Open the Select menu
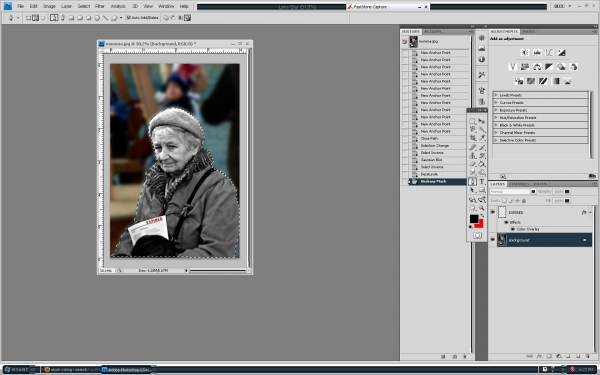600x375 pixels. (84, 6)
